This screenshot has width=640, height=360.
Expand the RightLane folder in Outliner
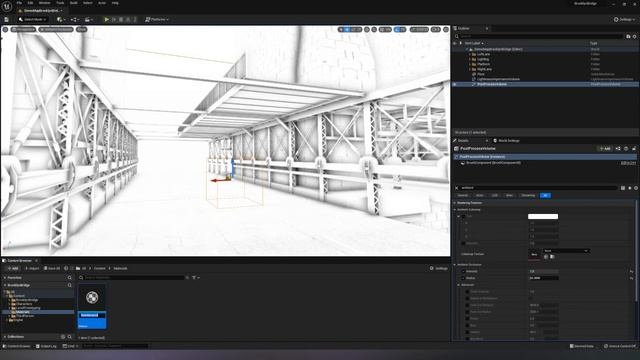(470, 69)
